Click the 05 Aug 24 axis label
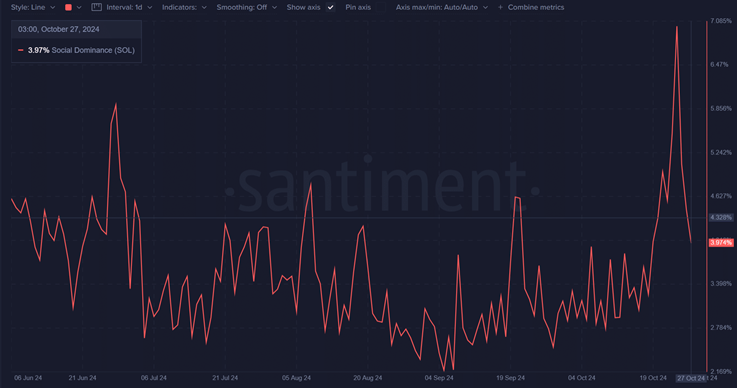The width and height of the screenshot is (737, 388). (x=296, y=378)
